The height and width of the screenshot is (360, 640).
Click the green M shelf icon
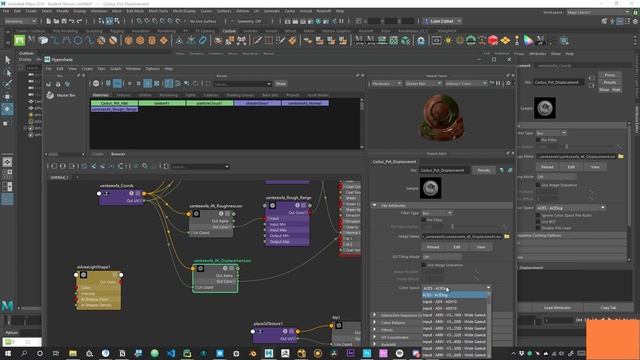click(19, 40)
